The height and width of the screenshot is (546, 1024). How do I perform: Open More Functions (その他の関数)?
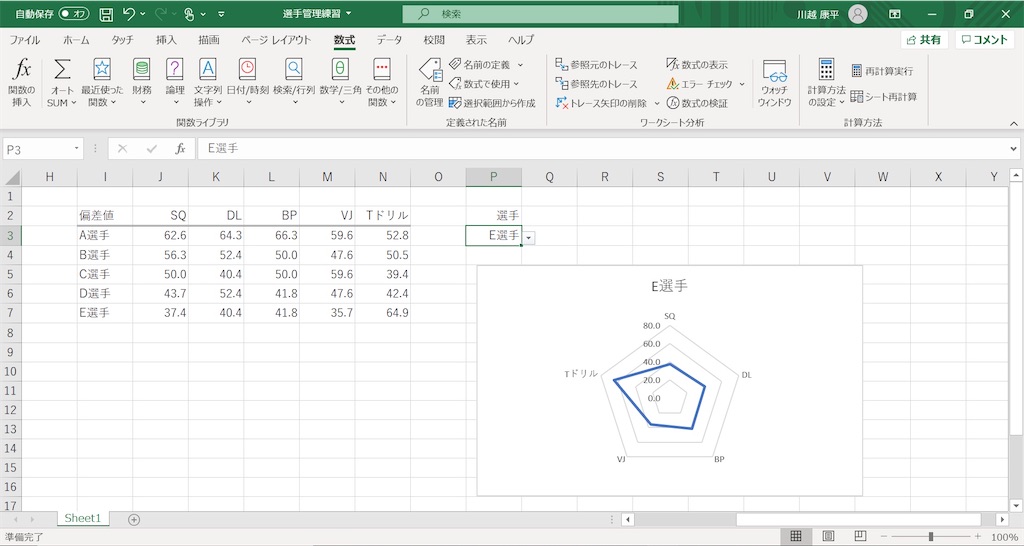click(381, 82)
